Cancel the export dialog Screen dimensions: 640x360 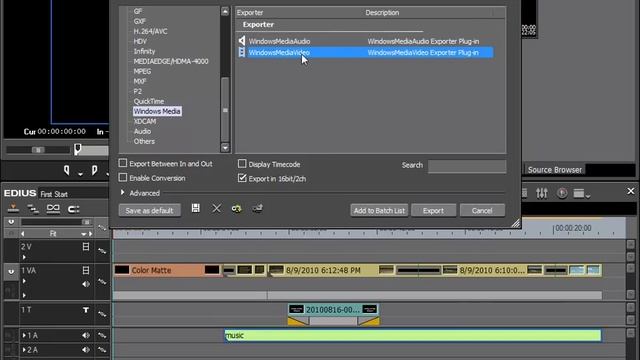[x=482, y=211]
